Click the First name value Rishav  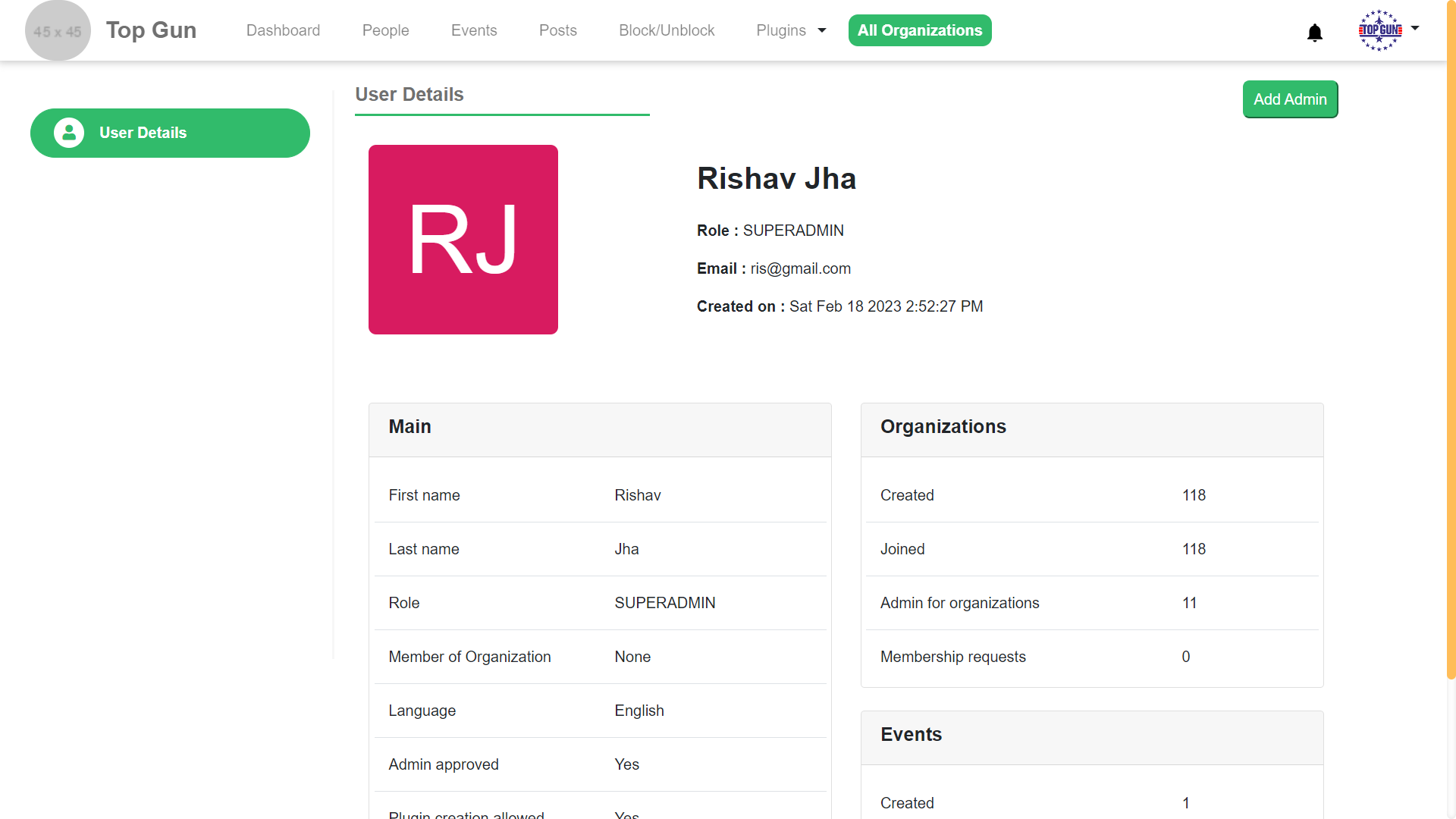(x=638, y=495)
